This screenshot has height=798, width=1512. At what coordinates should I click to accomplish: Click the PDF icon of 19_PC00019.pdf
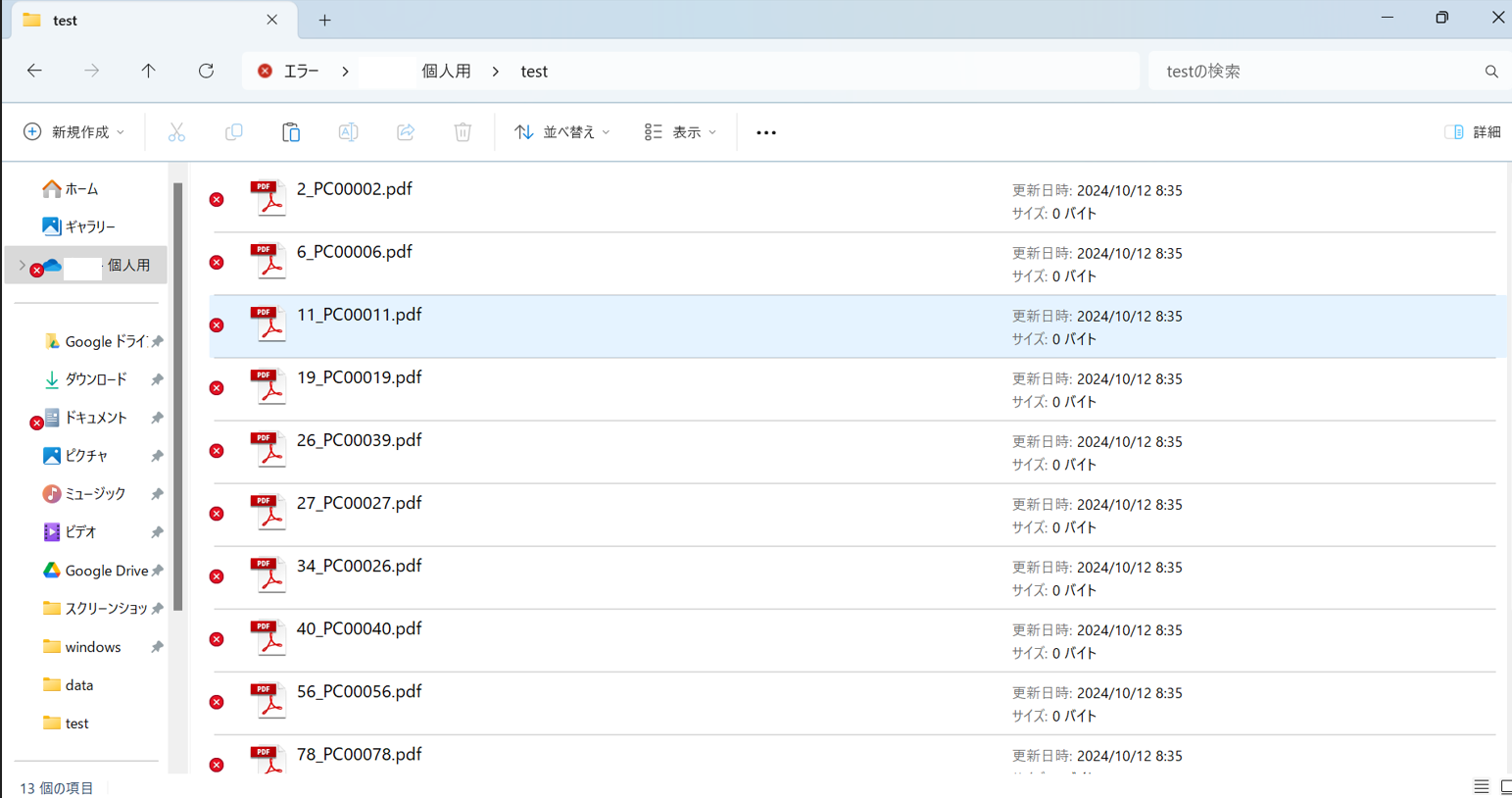pos(268,386)
